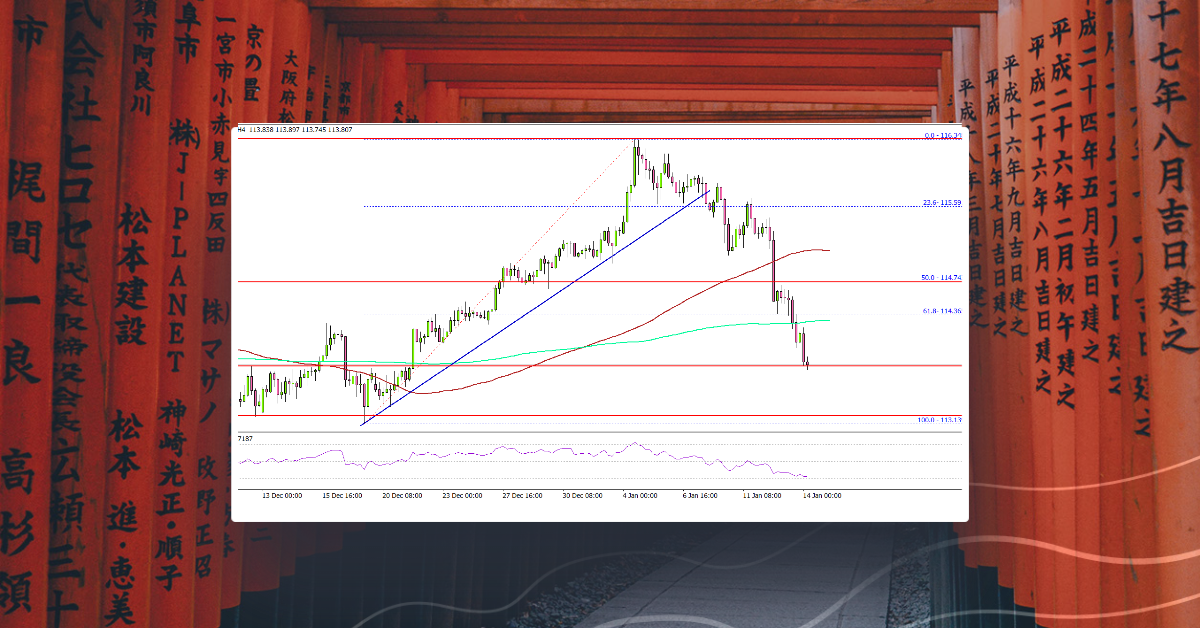
Task: Select the 61.8 - 114.36 level label
Action: point(944,310)
